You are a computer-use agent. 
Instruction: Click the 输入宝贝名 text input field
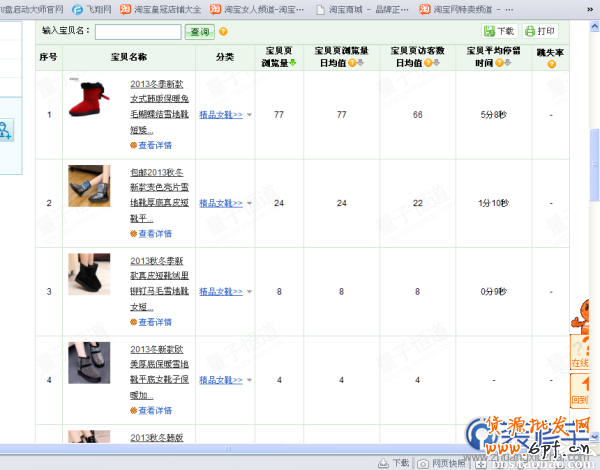pyautogui.click(x=138, y=32)
